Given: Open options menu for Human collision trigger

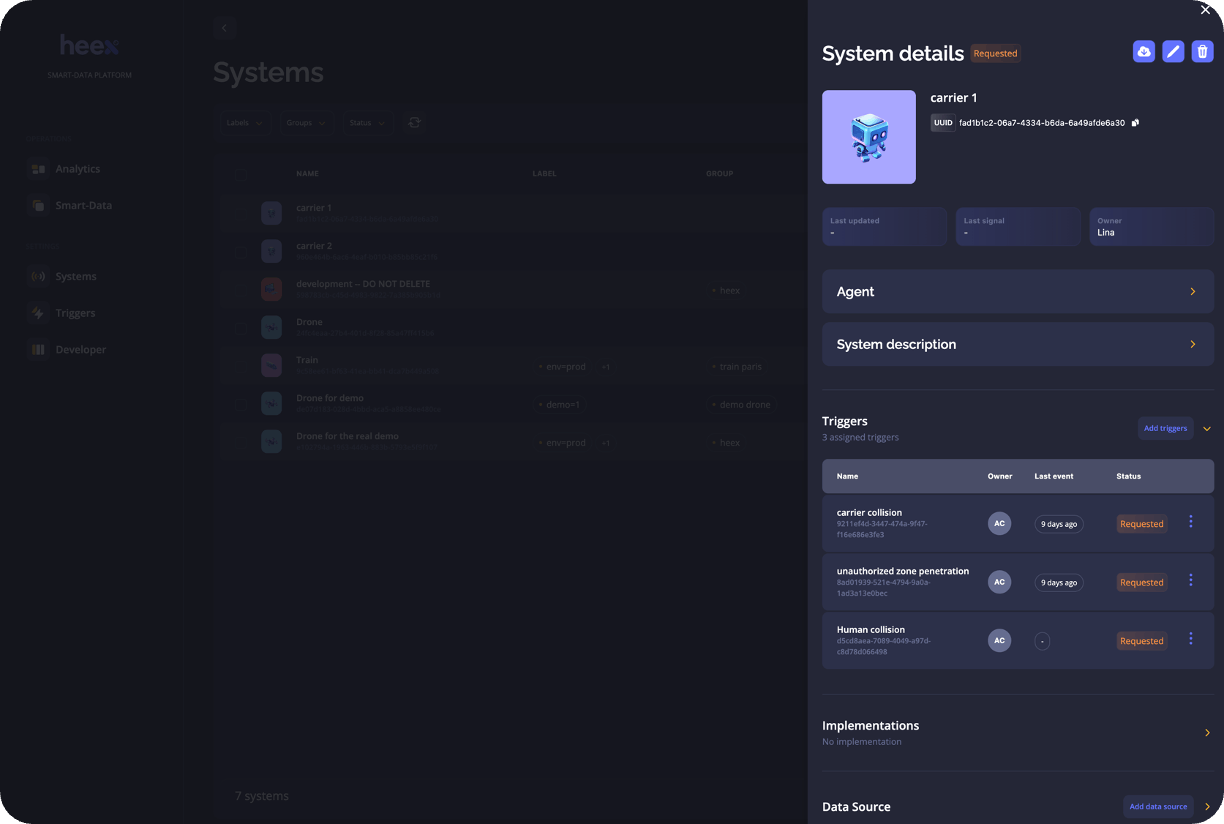Looking at the screenshot, I should click(1191, 638).
